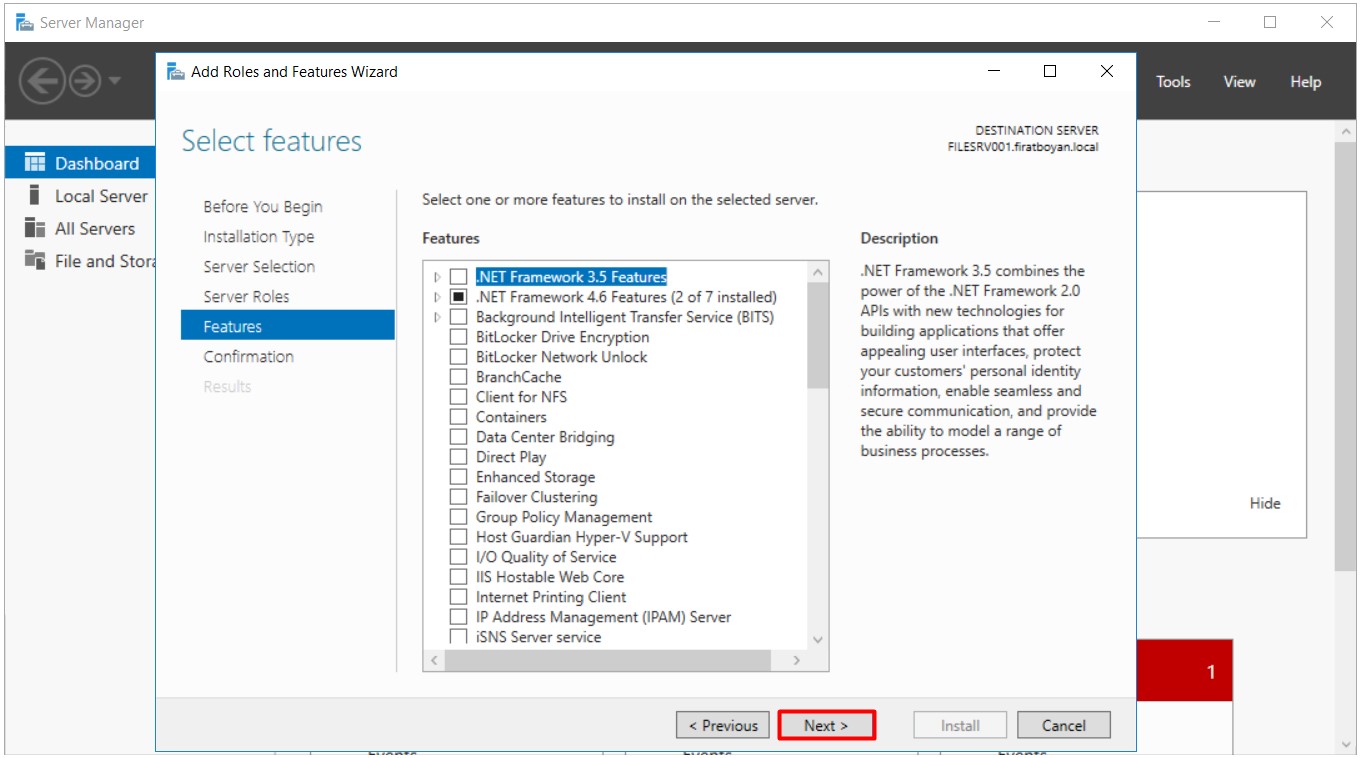
Task: Toggle .NET Framework 4.6 Features checkbox
Action: point(458,297)
